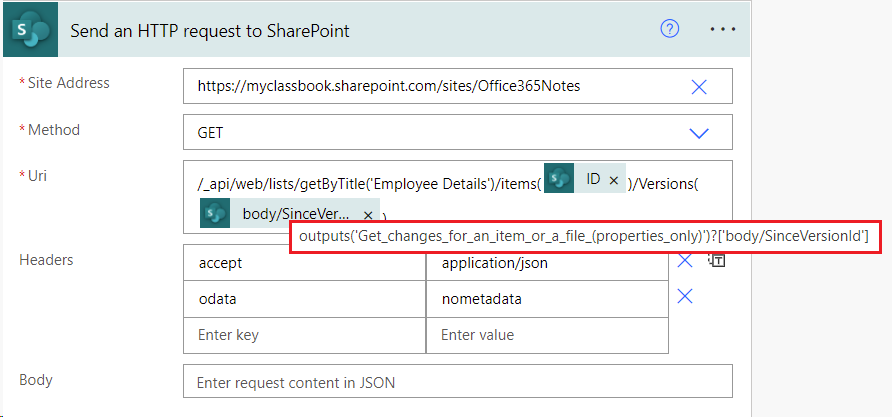Open help for the SharePoint HTTP action
This screenshot has width=892, height=417.
coord(670,28)
